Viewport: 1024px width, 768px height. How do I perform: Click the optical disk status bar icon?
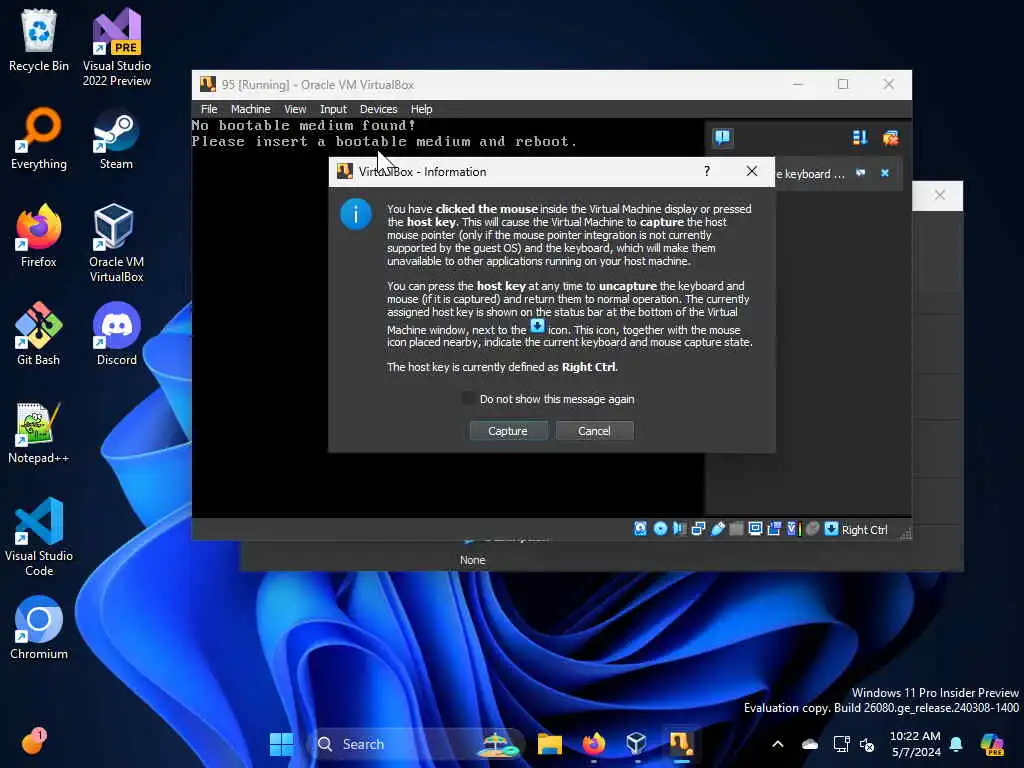(x=660, y=529)
